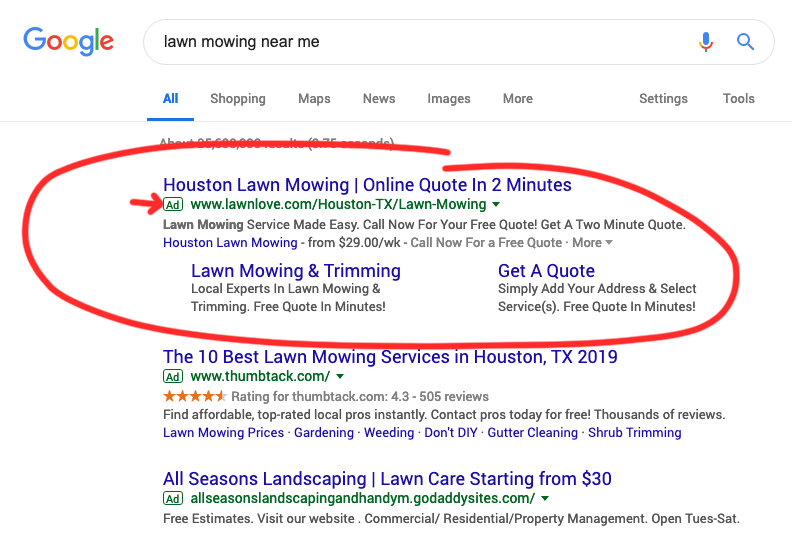This screenshot has height=551, width=792.
Task: Open the 'Gutter Cleaning' sitelink
Action: coord(532,433)
